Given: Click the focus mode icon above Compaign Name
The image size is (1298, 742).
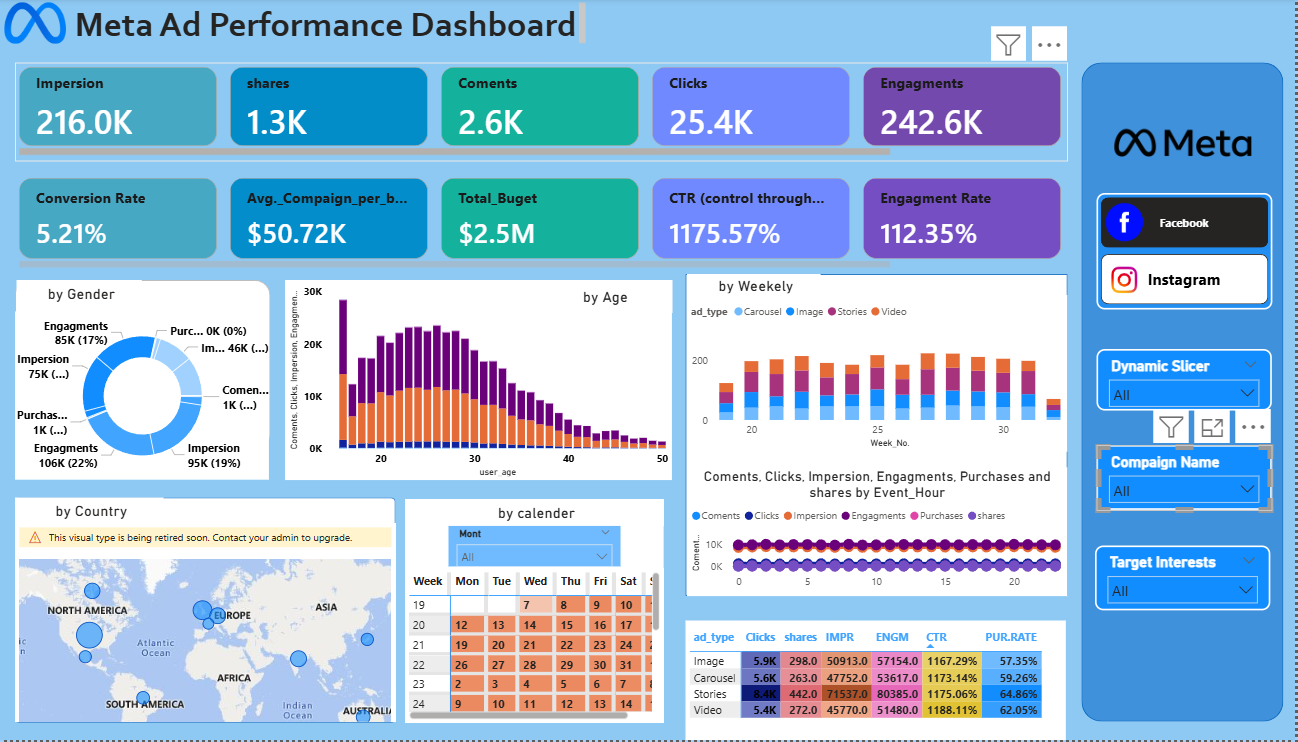Looking at the screenshot, I should click(1212, 428).
